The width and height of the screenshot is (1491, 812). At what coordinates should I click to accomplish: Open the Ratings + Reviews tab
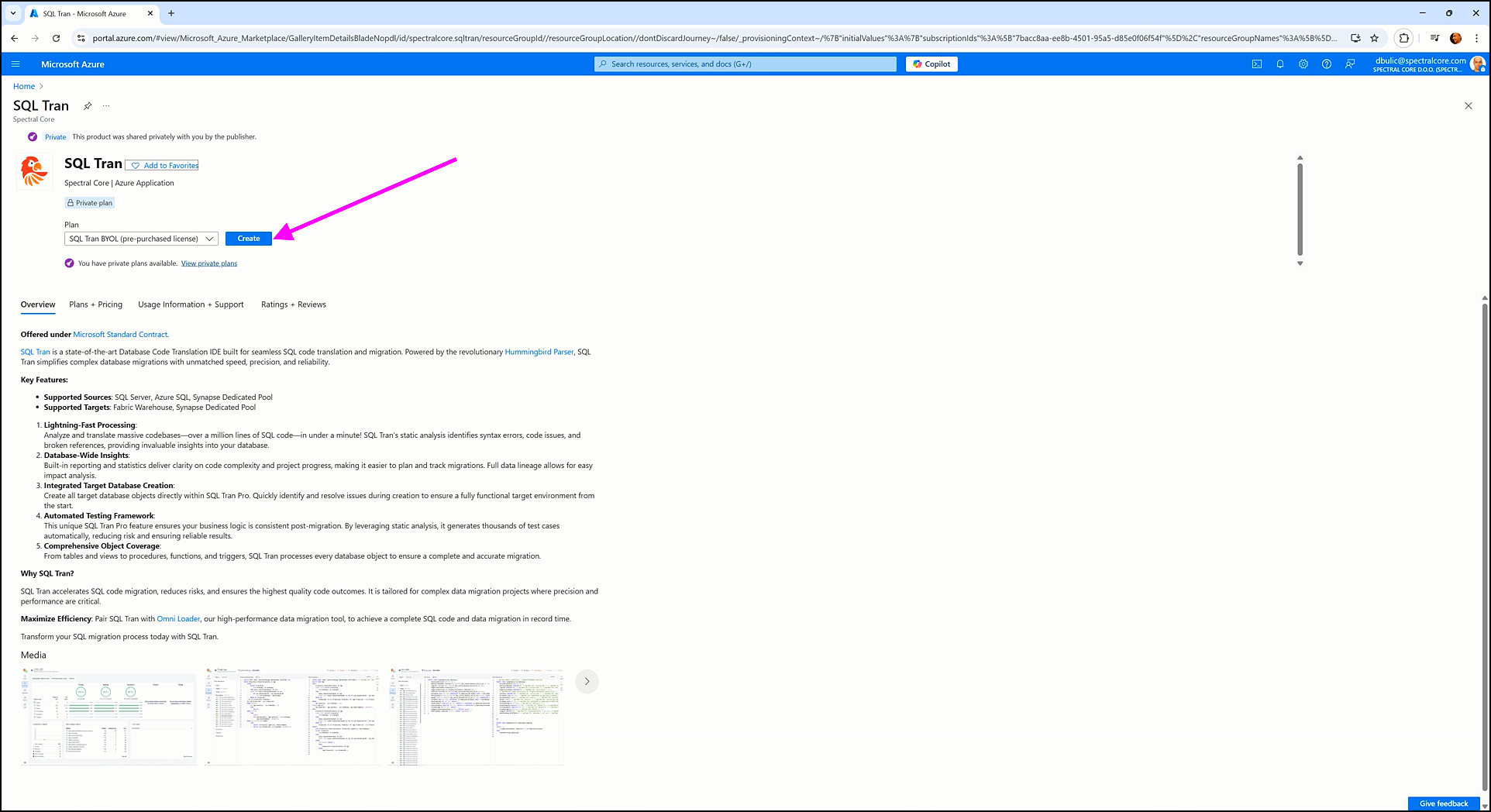click(293, 304)
